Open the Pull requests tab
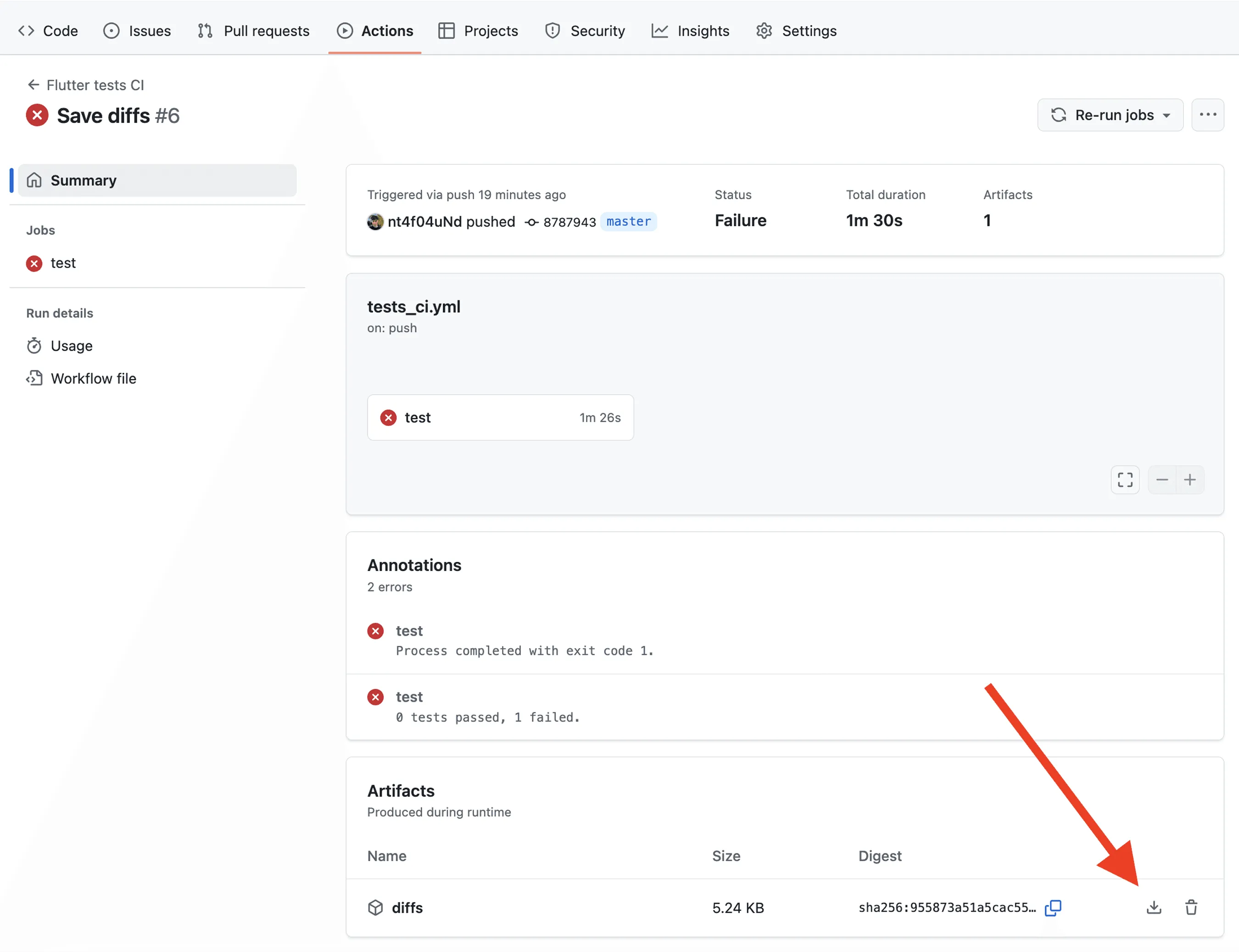The width and height of the screenshot is (1239, 952). pyautogui.click(x=253, y=31)
